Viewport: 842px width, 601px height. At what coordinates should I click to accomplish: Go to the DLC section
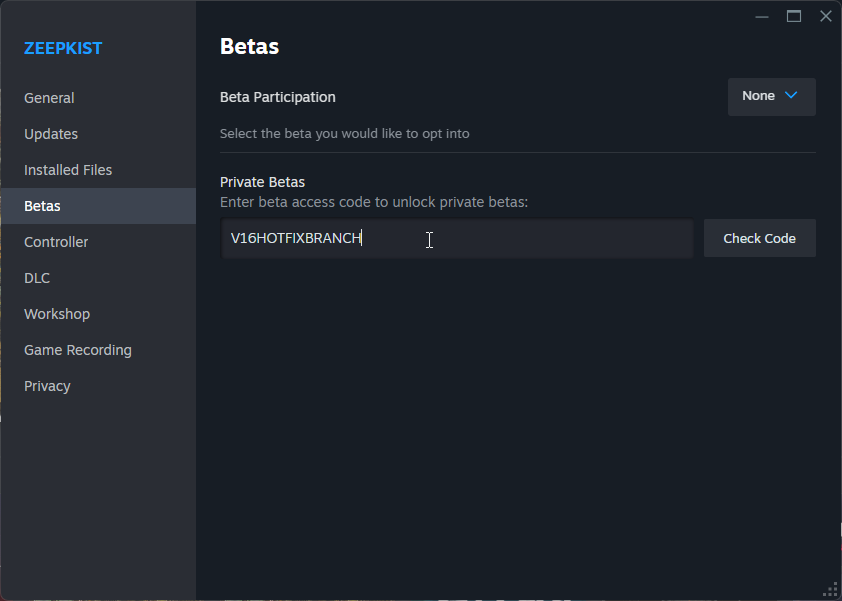point(37,278)
